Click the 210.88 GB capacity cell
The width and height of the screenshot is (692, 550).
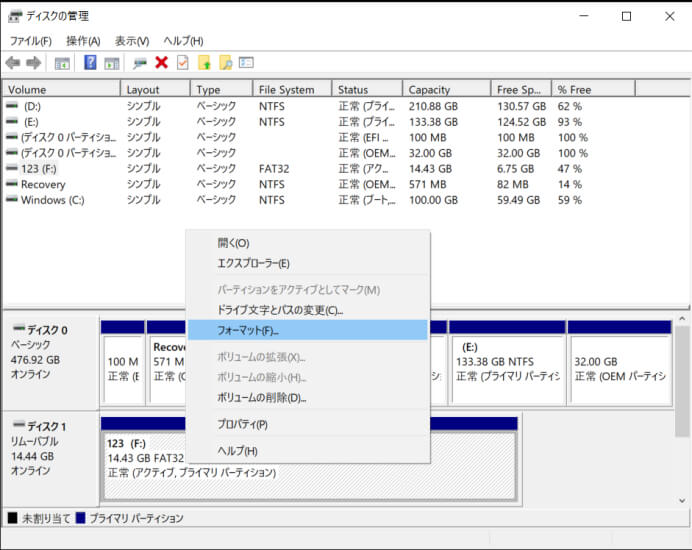pos(433,106)
